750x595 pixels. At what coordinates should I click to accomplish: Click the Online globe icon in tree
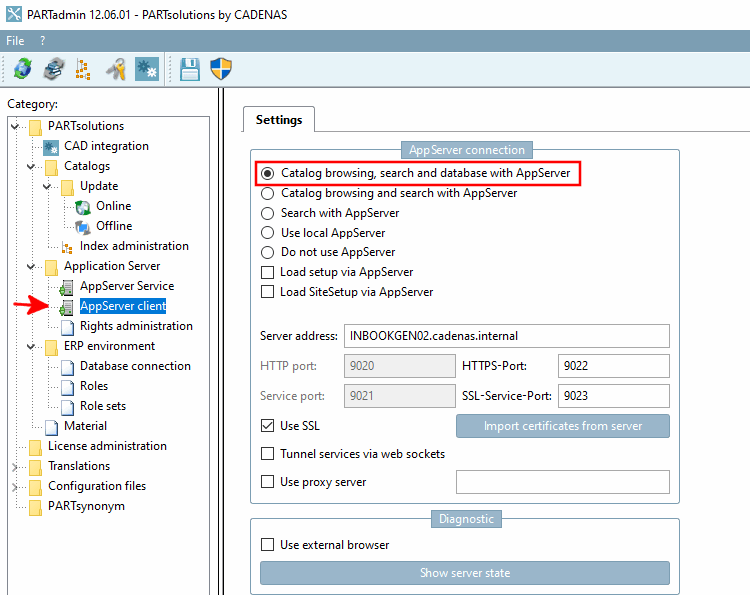click(83, 207)
